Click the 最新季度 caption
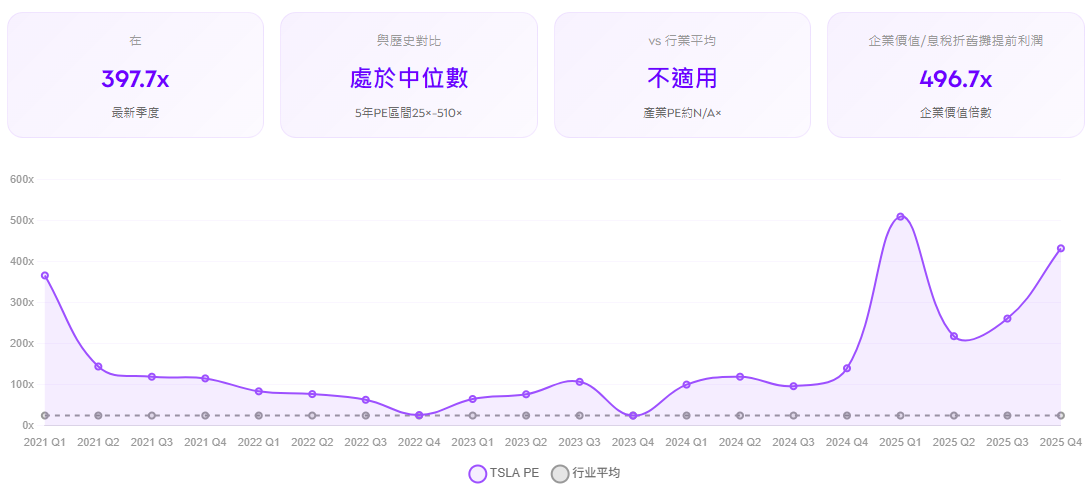The height and width of the screenshot is (487, 1087). coord(135,112)
